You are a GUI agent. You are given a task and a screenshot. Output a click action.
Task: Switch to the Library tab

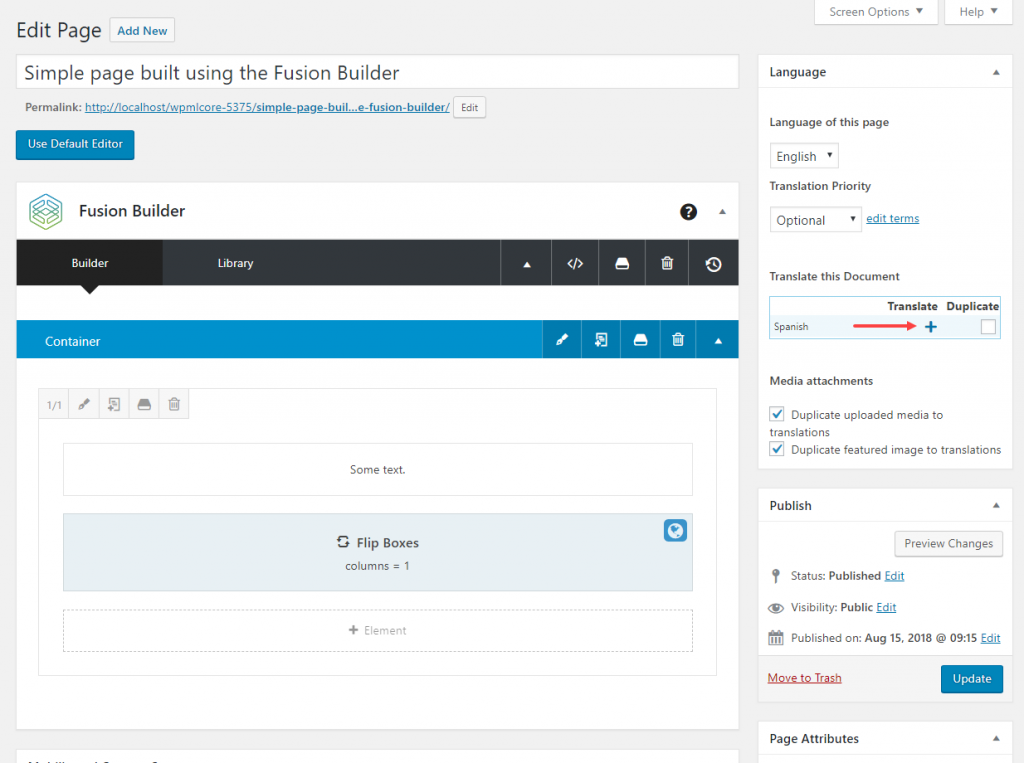(x=235, y=263)
